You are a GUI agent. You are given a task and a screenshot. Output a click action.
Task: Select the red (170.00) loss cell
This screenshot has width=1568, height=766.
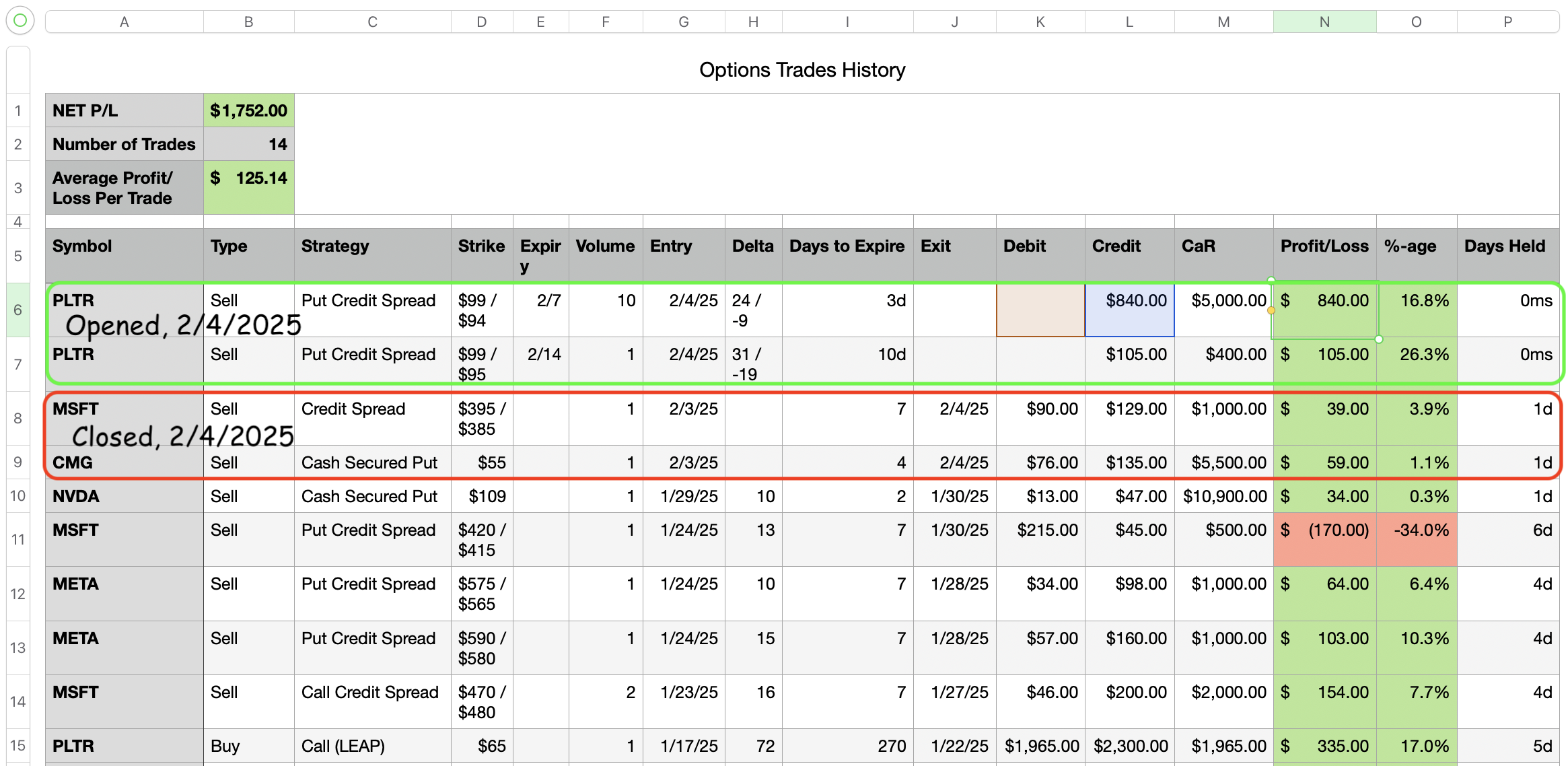[1325, 539]
